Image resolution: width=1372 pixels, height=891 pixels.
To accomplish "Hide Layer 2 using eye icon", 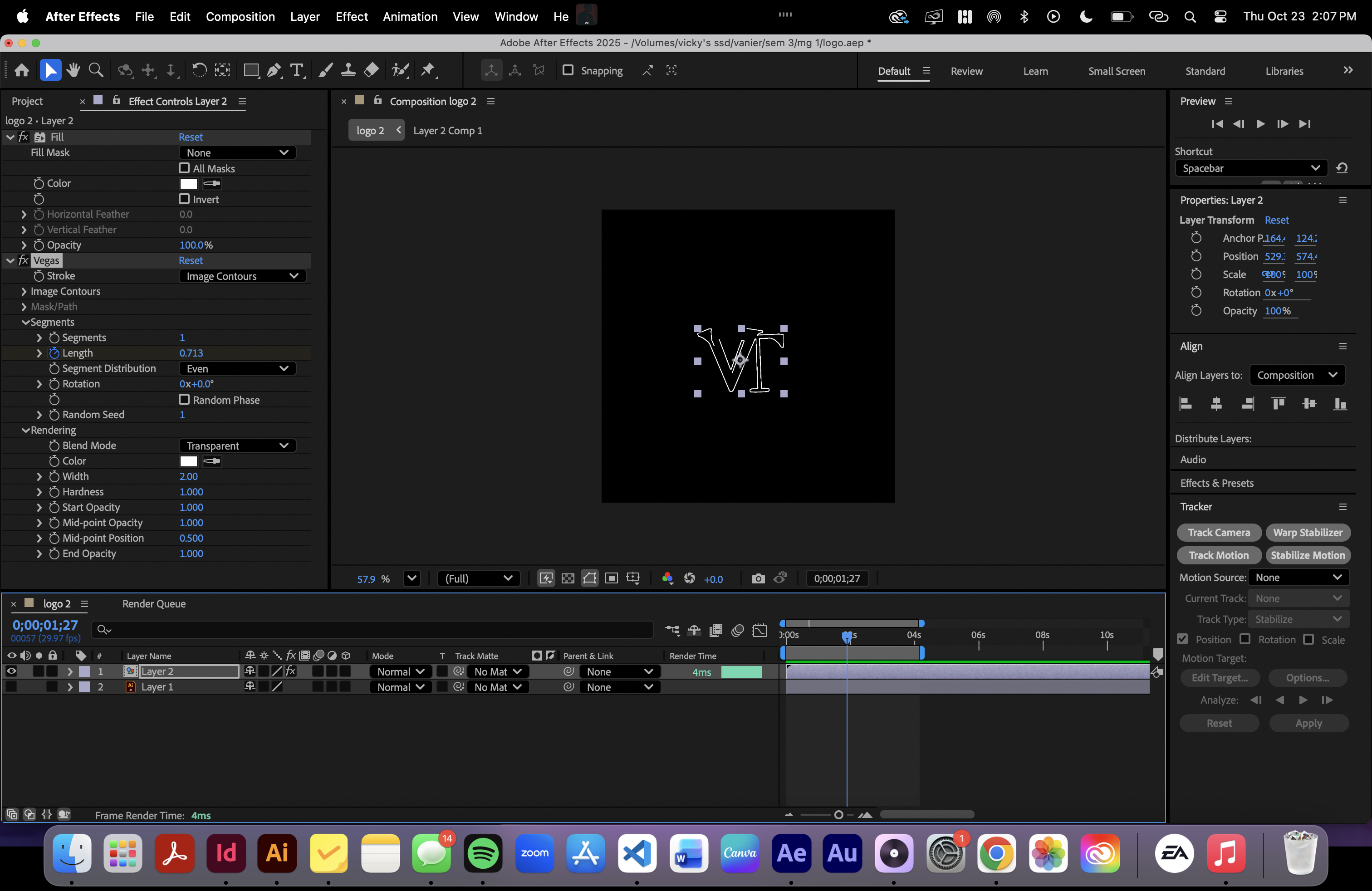I will [11, 671].
